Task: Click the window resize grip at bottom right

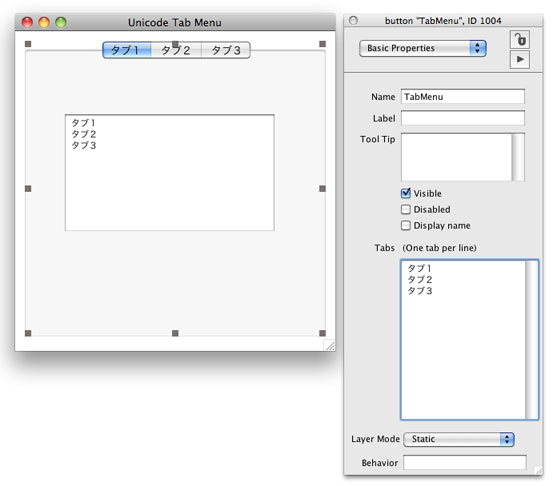Action: [330, 345]
